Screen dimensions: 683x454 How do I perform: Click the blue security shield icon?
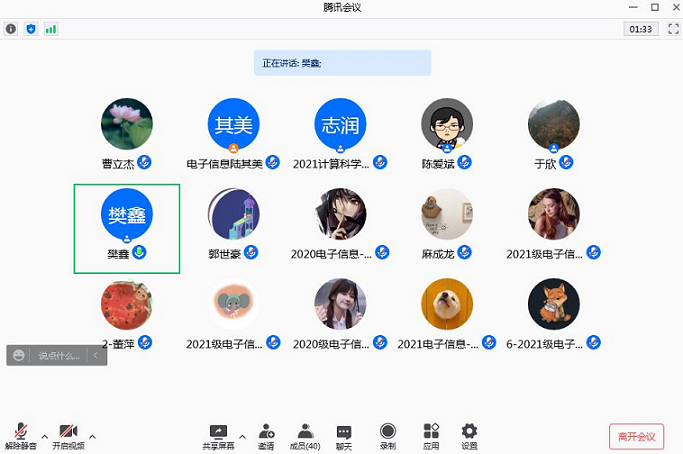30,29
